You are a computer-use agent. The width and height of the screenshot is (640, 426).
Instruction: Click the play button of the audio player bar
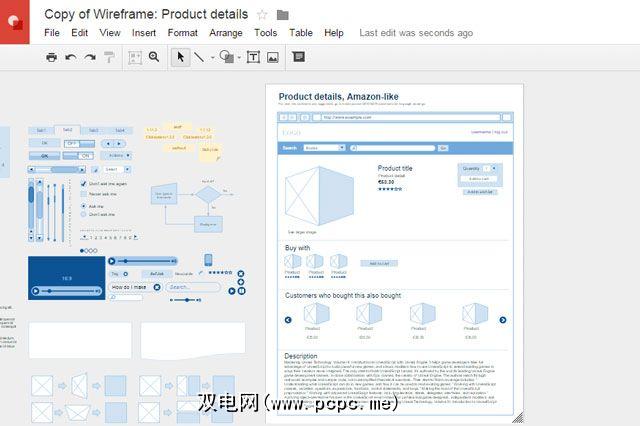point(111,261)
